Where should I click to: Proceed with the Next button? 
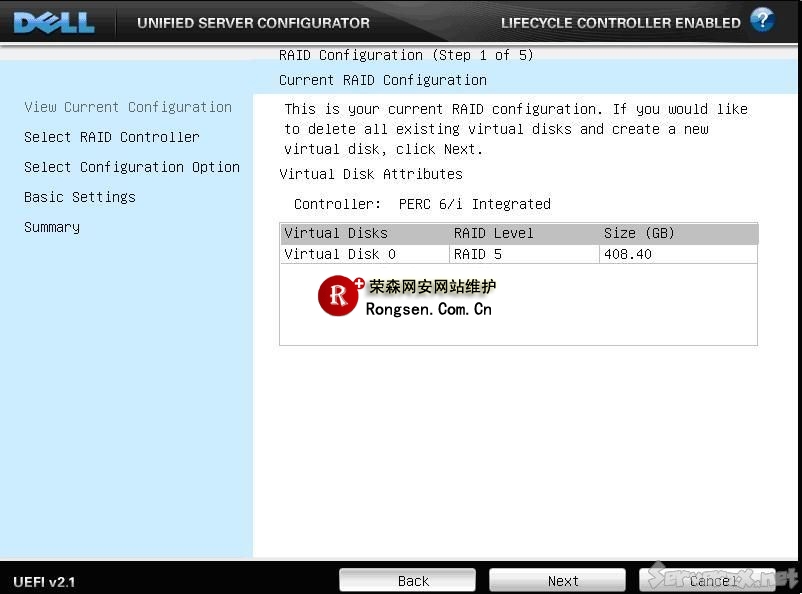(563, 580)
